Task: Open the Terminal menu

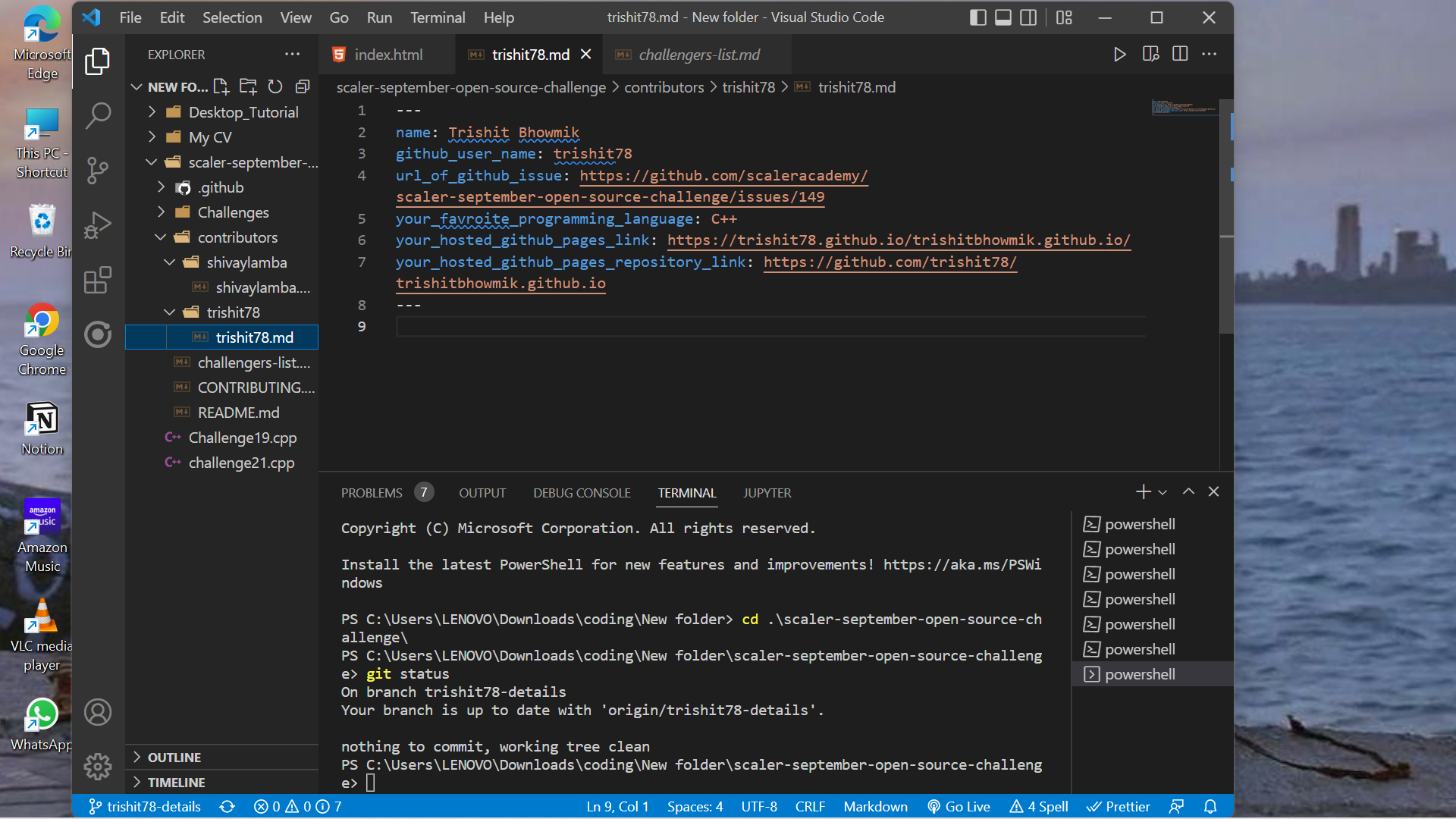Action: click(x=438, y=17)
